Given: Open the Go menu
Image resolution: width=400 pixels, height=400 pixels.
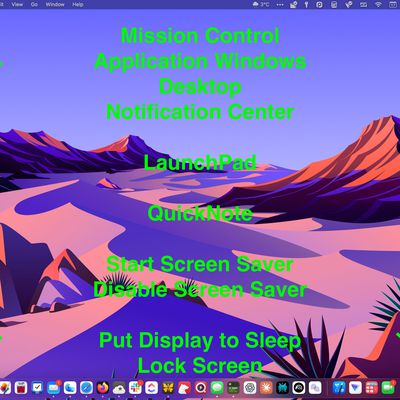Looking at the screenshot, I should tap(34, 5).
